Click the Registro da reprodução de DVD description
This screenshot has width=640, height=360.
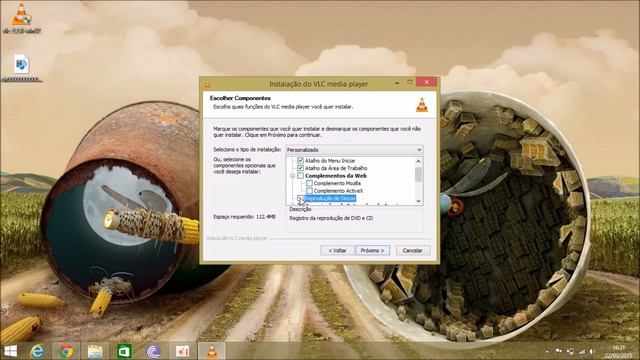[331, 218]
